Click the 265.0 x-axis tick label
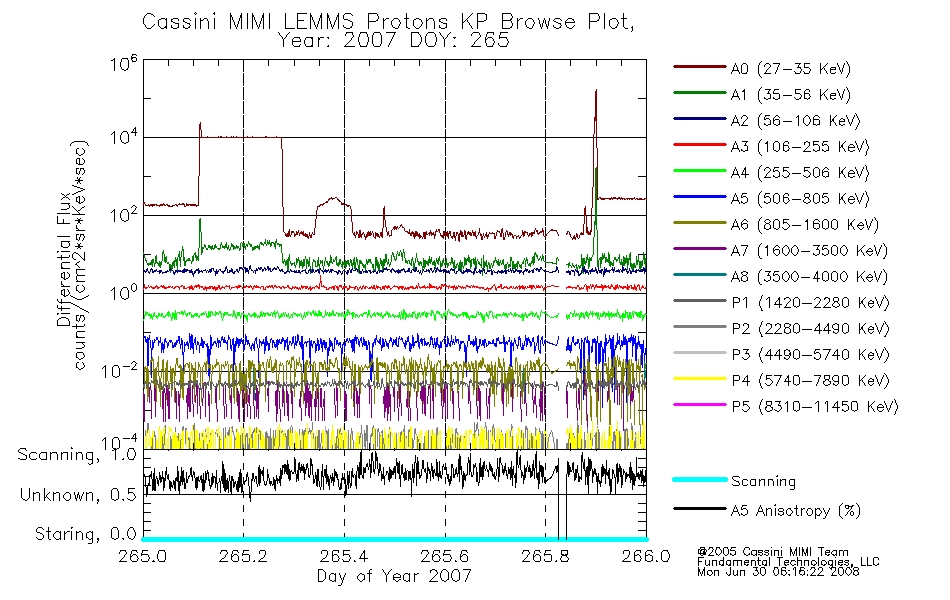 point(143,556)
